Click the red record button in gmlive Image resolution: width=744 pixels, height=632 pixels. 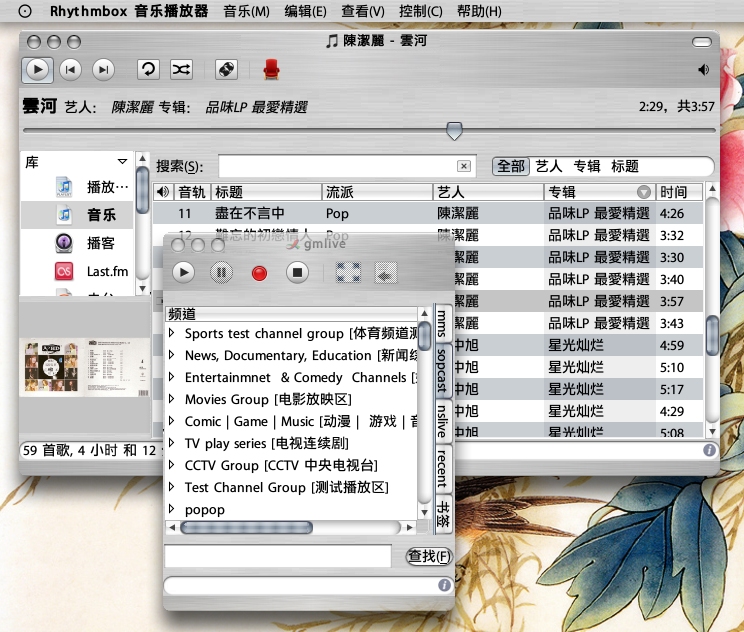point(259,273)
